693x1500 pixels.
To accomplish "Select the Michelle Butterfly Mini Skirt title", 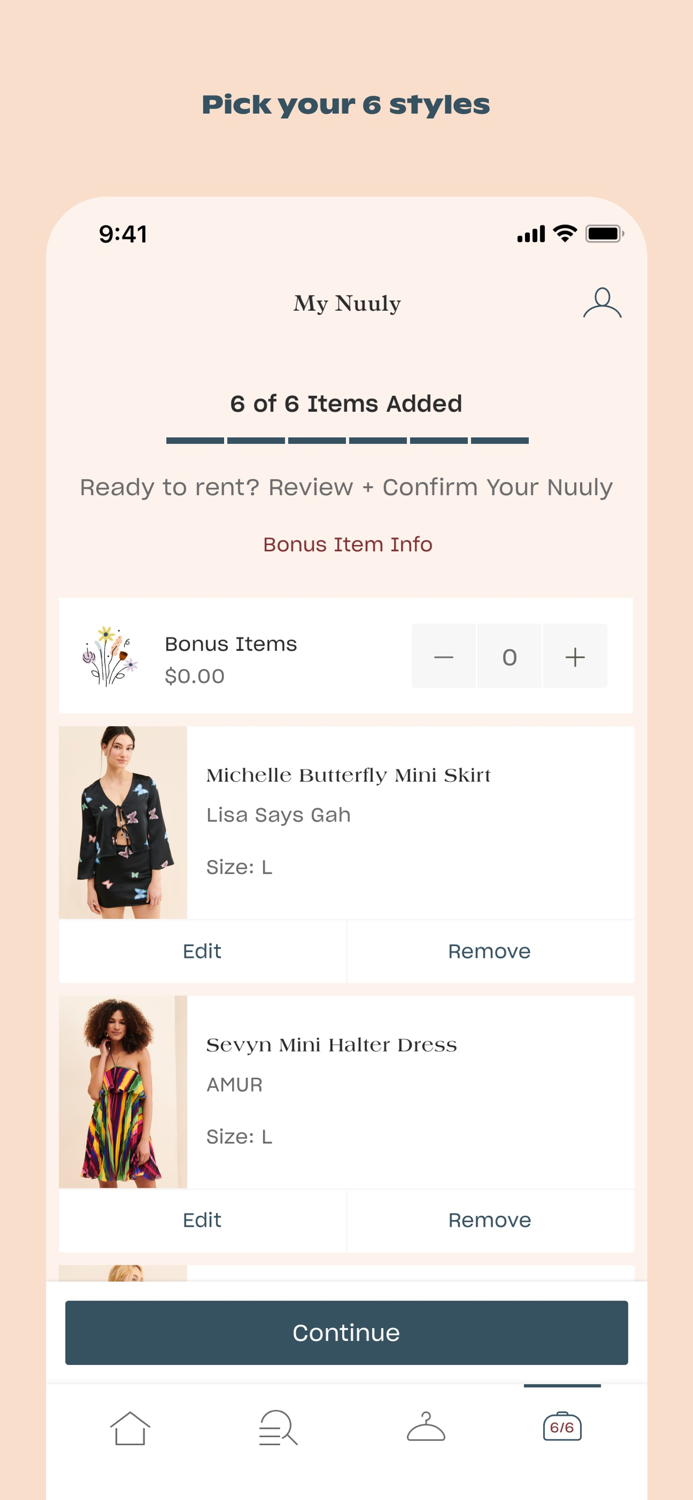I will point(348,775).
